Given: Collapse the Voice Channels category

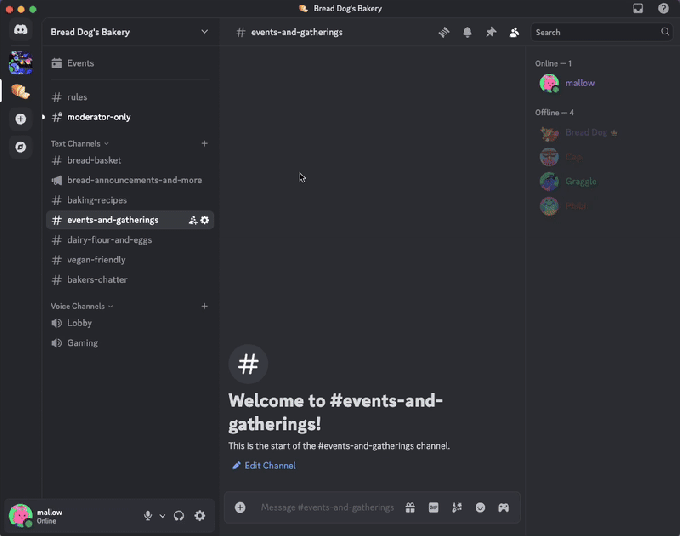Looking at the screenshot, I should point(81,306).
